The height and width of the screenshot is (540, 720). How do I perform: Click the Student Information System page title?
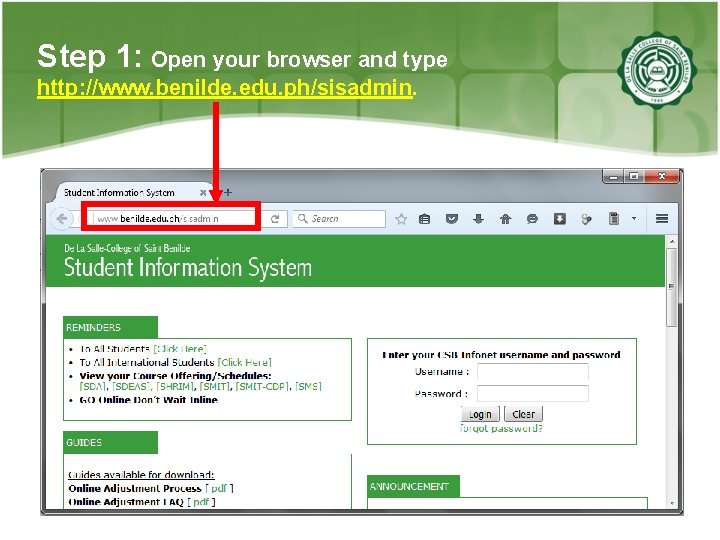(x=188, y=267)
